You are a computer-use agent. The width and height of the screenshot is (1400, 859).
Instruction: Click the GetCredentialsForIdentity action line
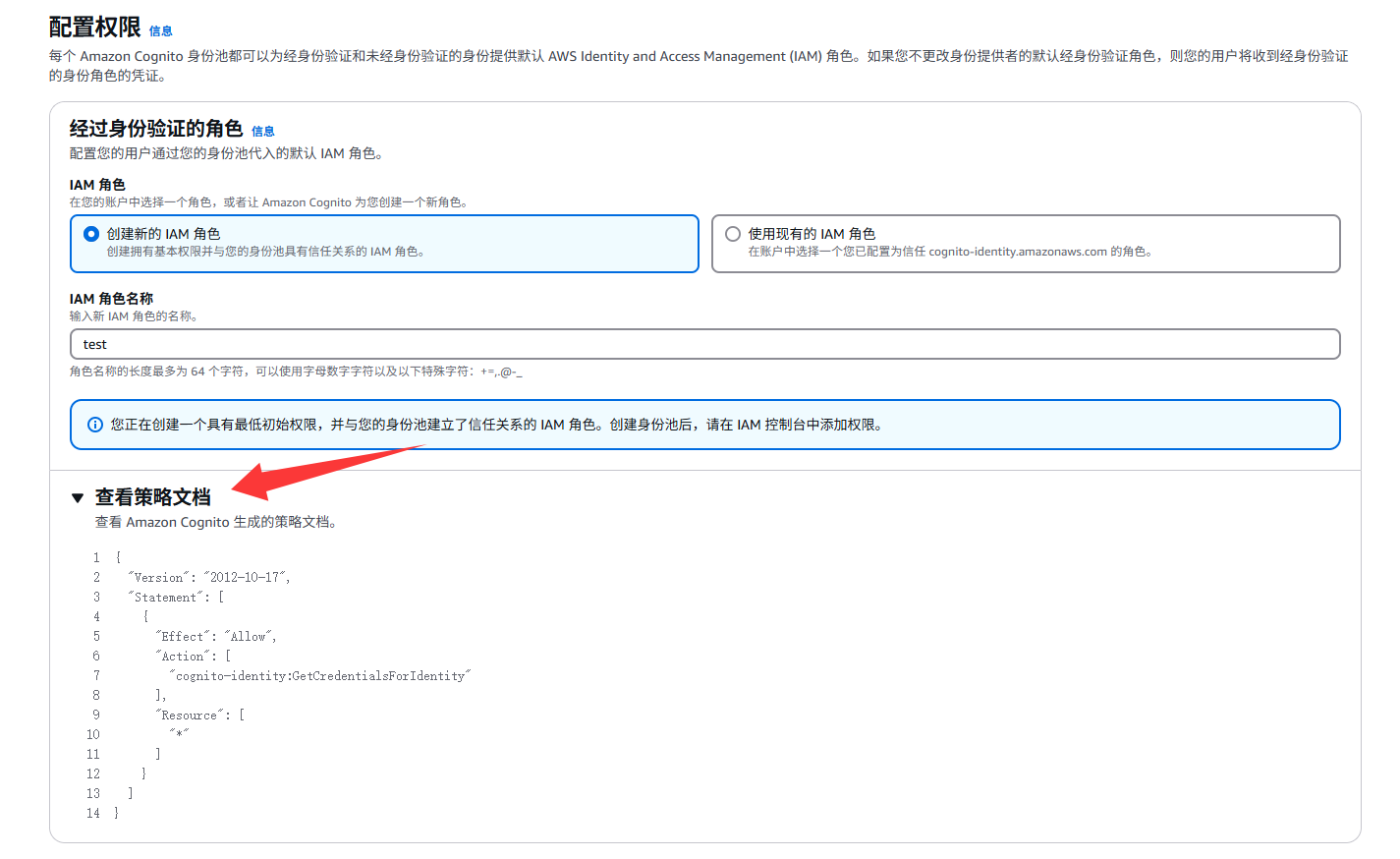[320, 676]
